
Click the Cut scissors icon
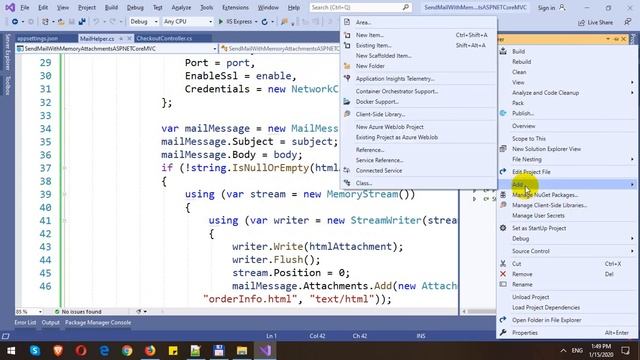coord(503,264)
